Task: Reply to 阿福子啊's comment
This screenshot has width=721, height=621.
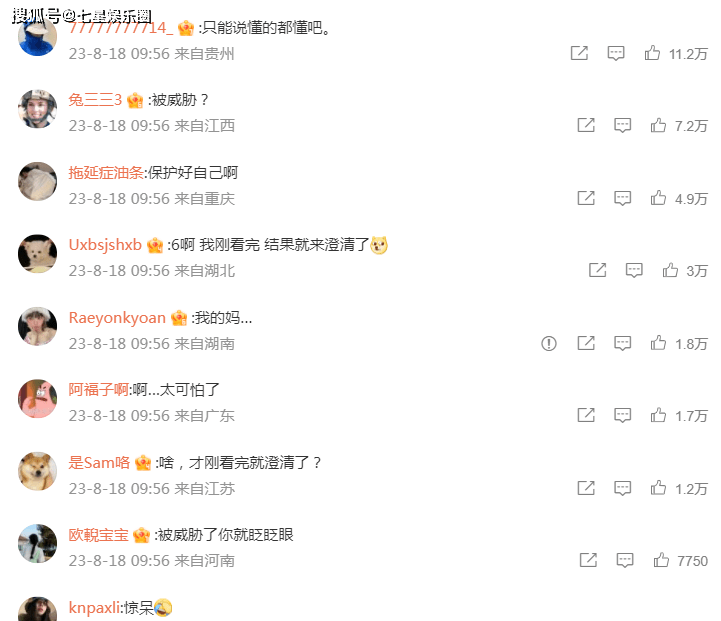Action: point(623,416)
